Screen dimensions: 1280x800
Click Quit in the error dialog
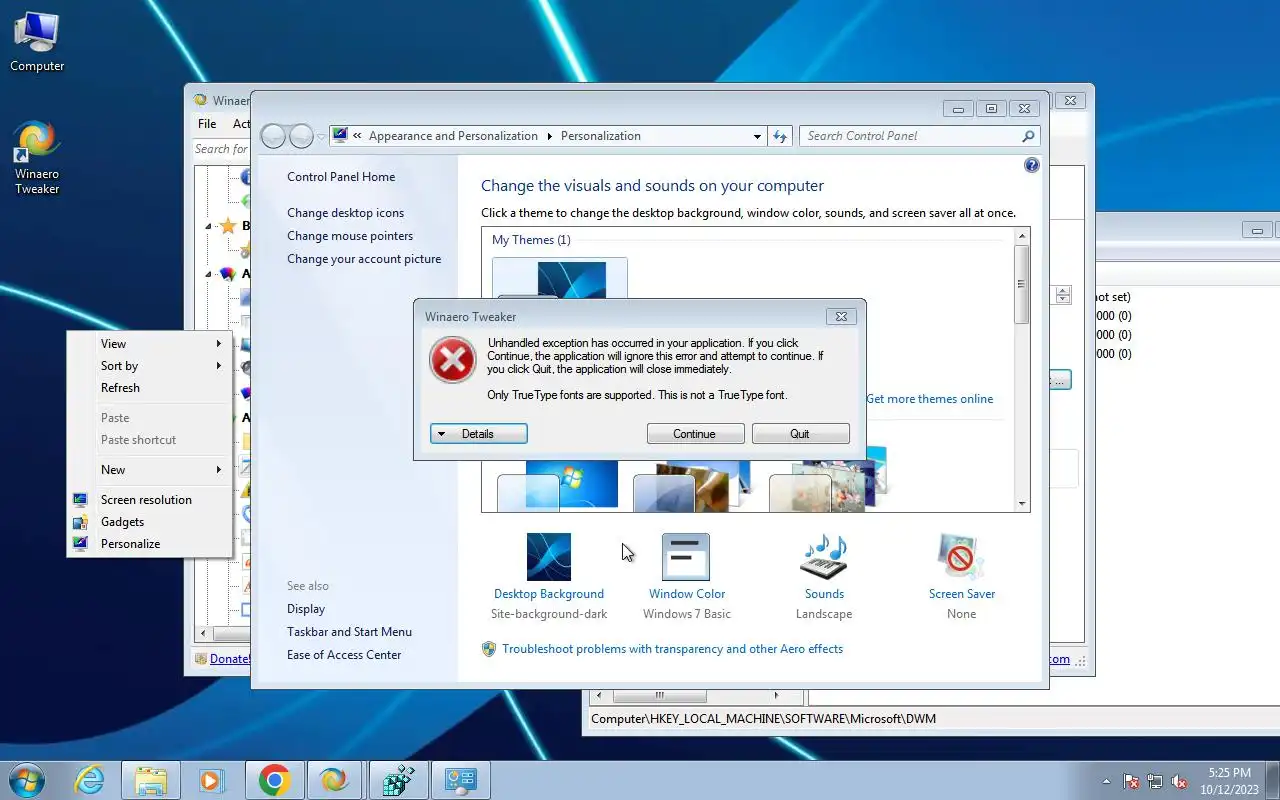coord(800,434)
